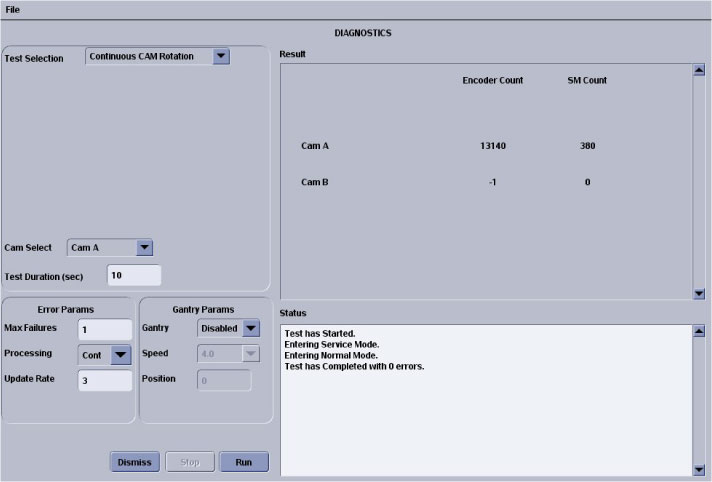
Task: Click the Cam A encoder count value
Action: tap(492, 146)
